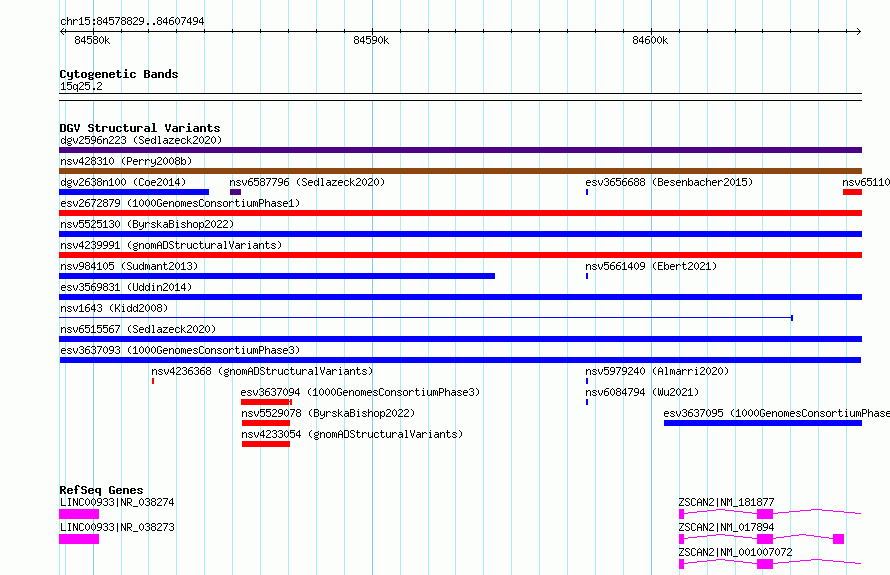This screenshot has width=890, height=575.
Task: Click the small purple nsv6587796 block
Action: pyautogui.click(x=236, y=192)
